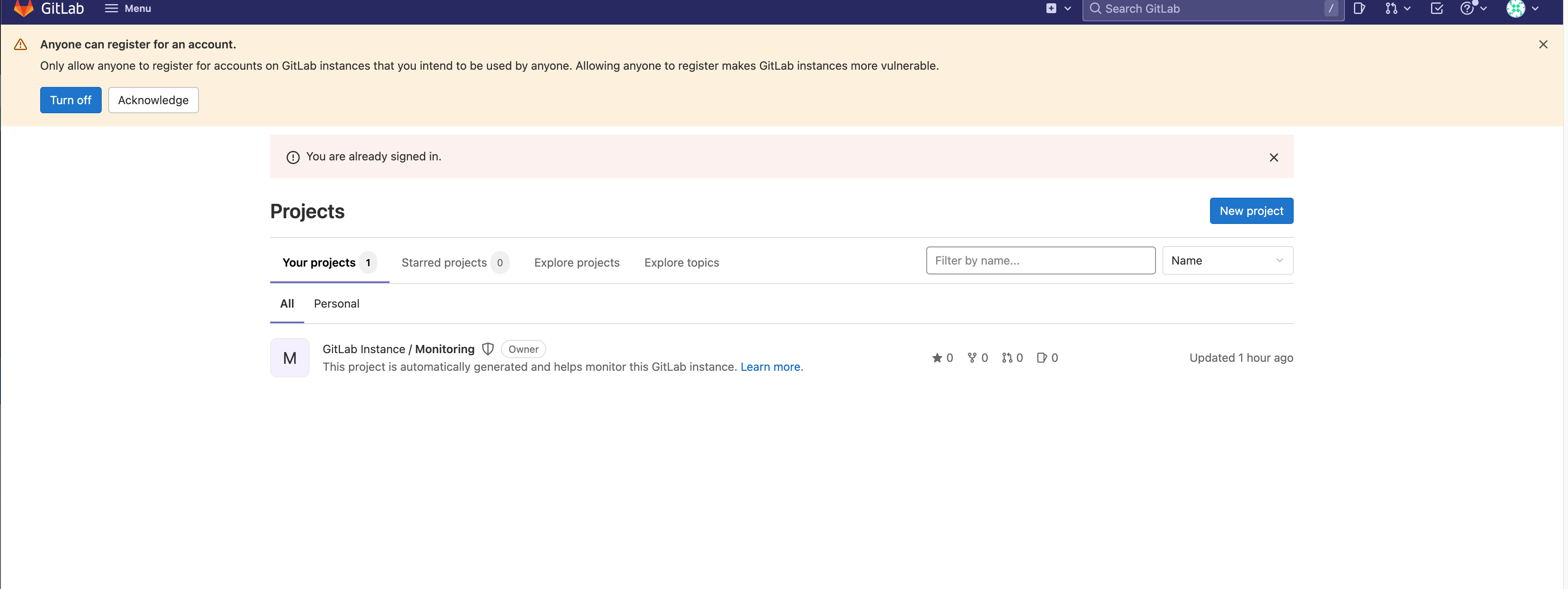Click the Turn off button

[x=70, y=100]
